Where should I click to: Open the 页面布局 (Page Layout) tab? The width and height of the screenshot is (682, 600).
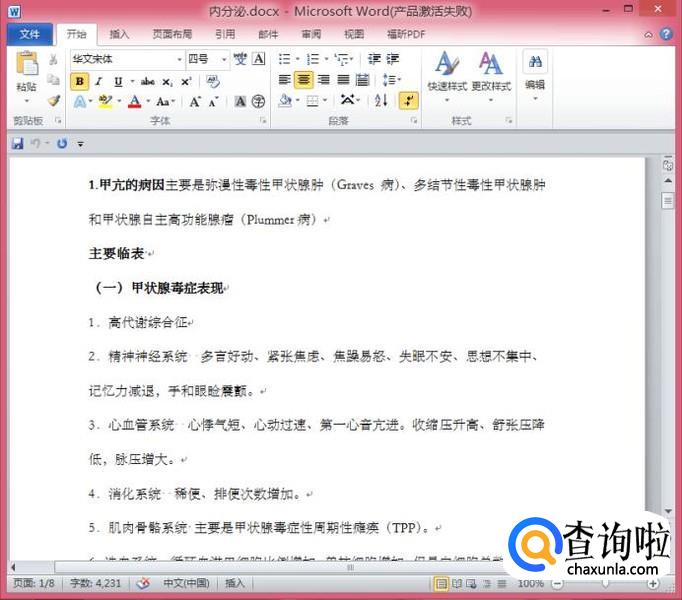coord(170,34)
